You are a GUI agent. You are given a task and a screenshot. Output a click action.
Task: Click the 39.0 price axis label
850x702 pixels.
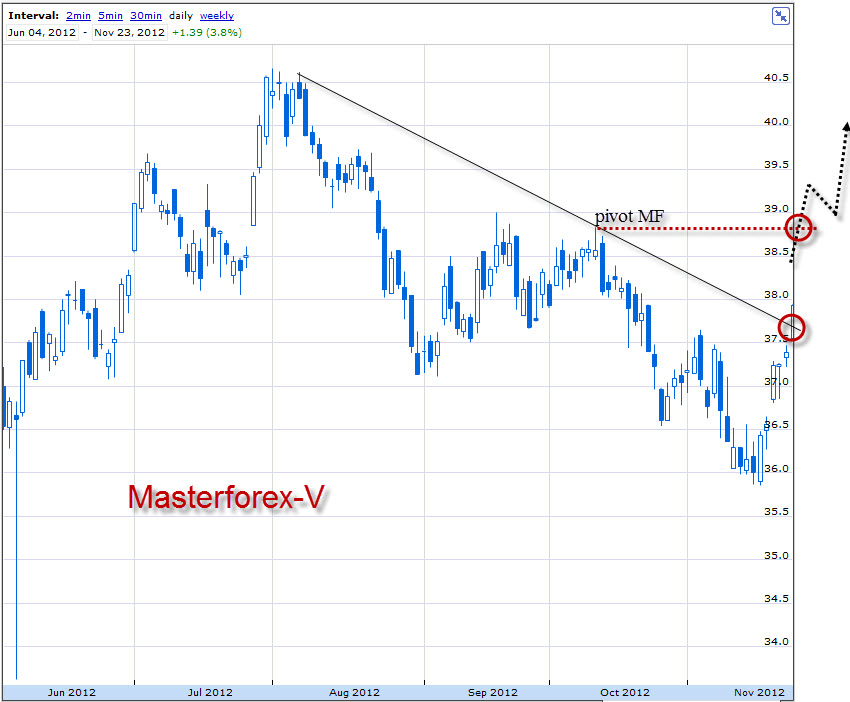(x=776, y=208)
